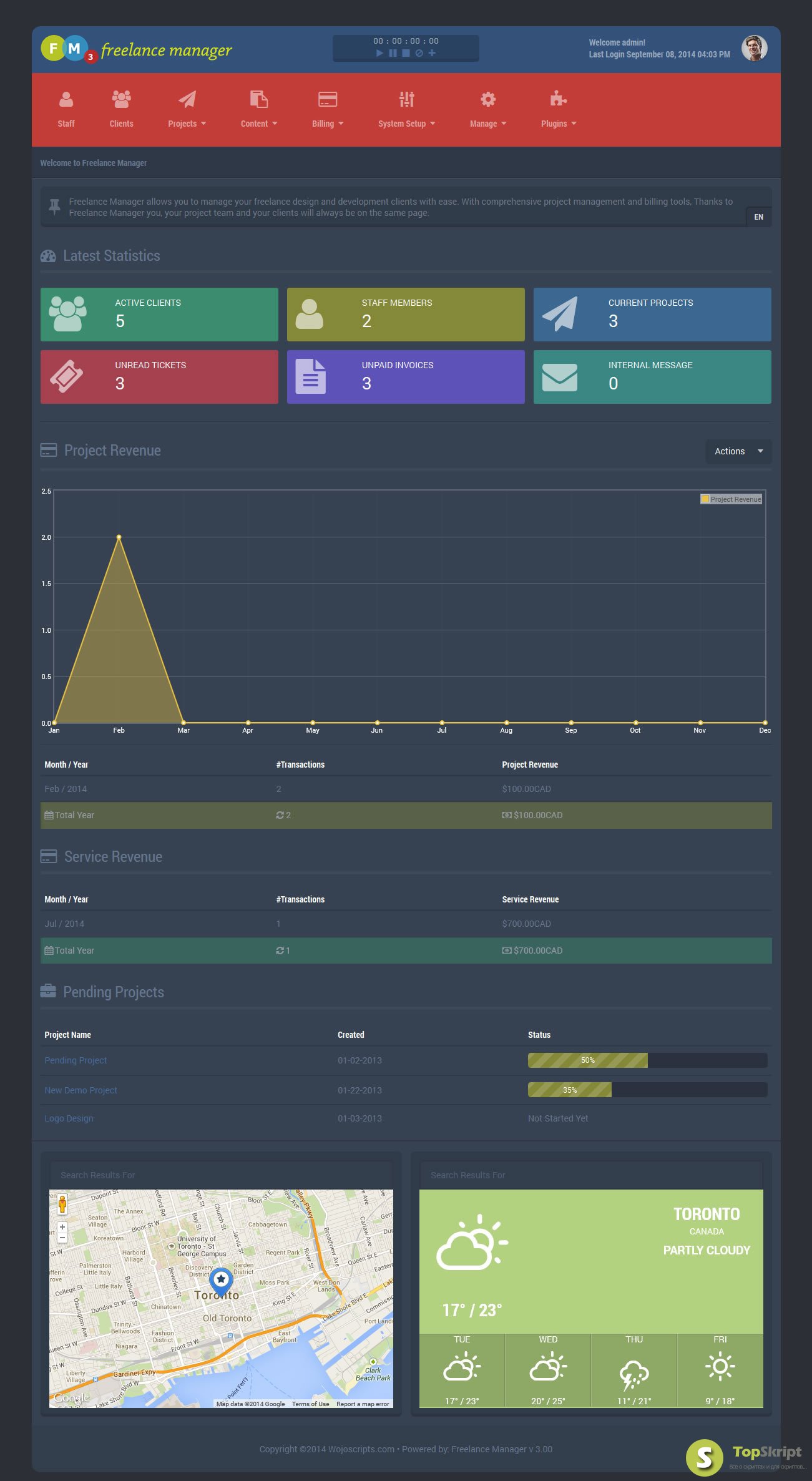Screen dimensions: 812x1481
Task: Open the Pending Project link
Action: click(x=76, y=1060)
